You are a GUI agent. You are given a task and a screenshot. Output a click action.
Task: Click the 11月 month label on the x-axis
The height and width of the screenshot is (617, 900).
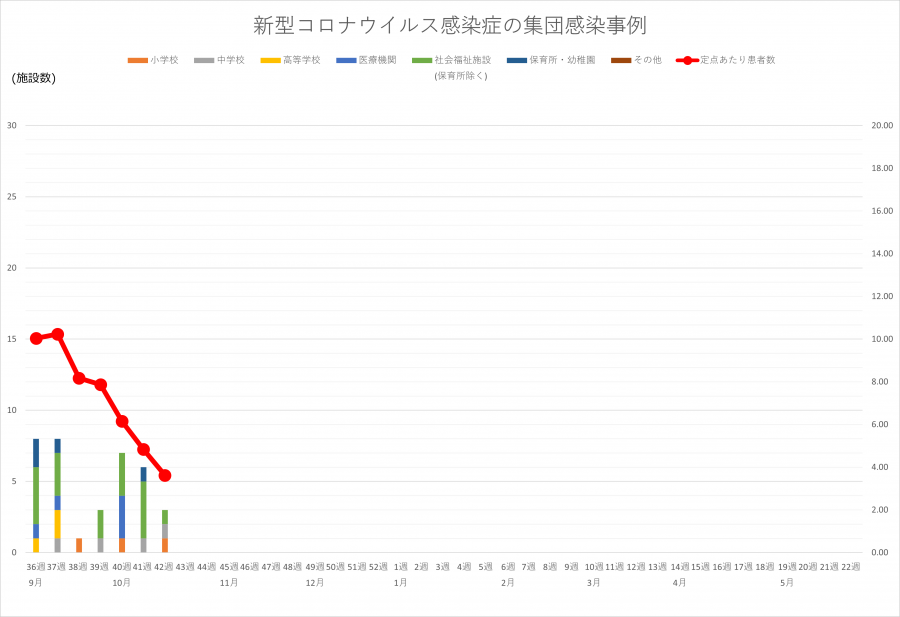(x=229, y=582)
